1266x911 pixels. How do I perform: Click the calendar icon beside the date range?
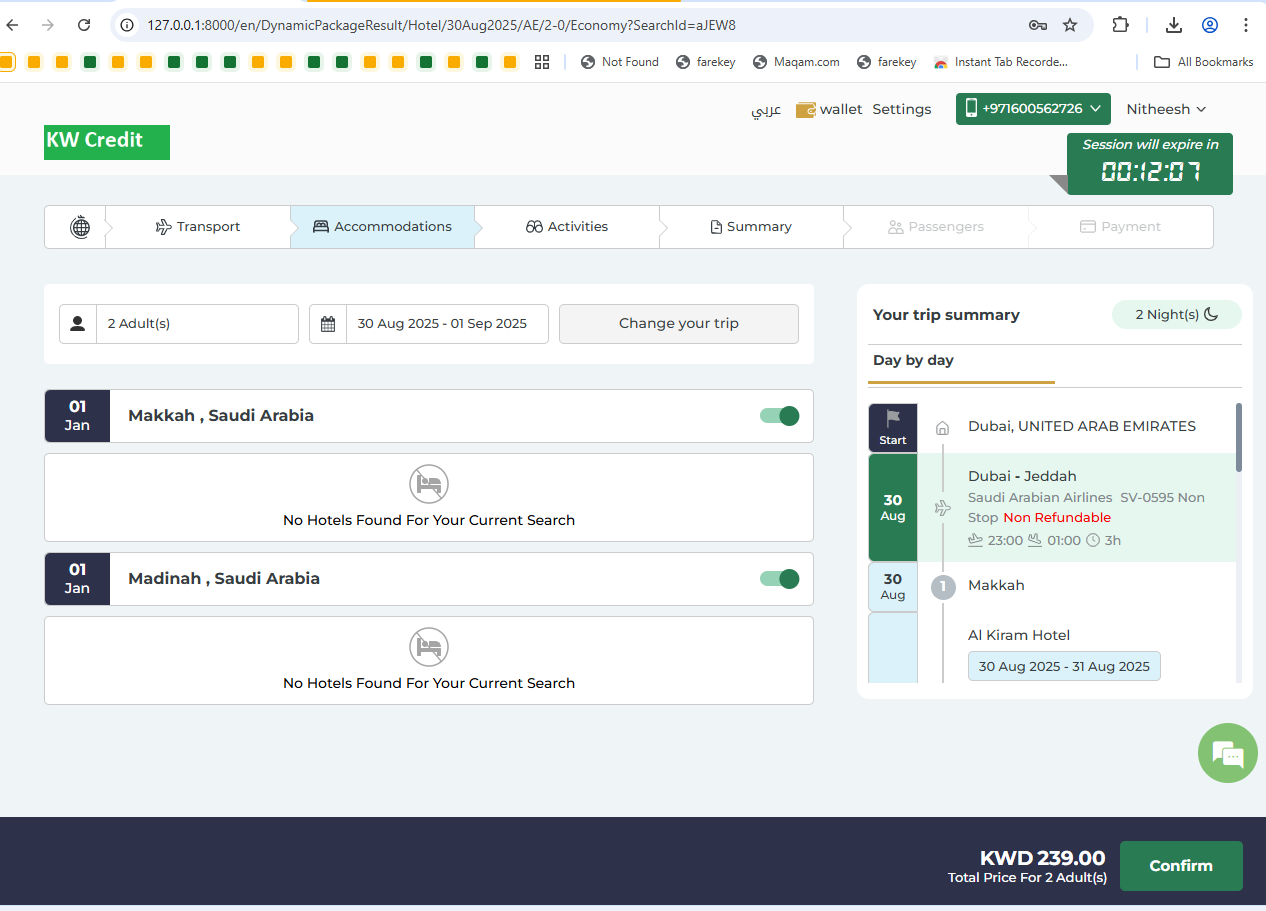(328, 324)
